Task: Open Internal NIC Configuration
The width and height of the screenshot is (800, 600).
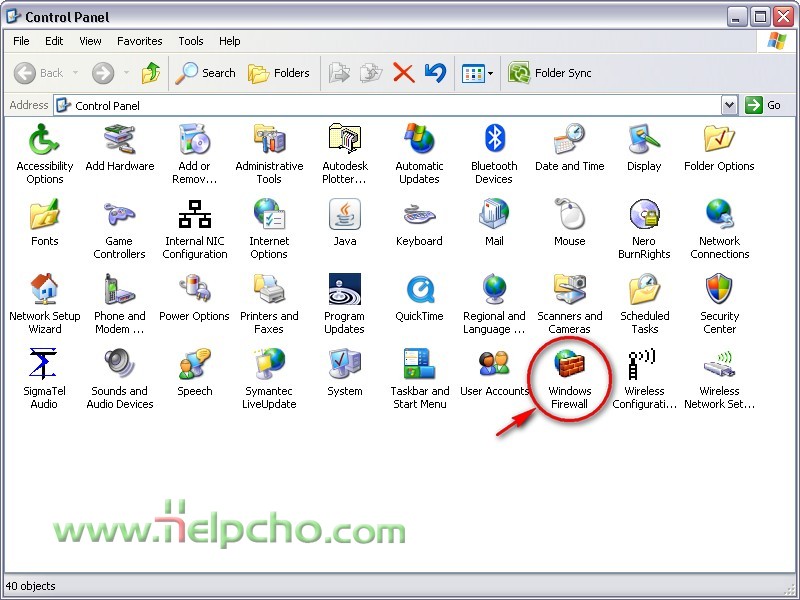Action: tap(194, 229)
